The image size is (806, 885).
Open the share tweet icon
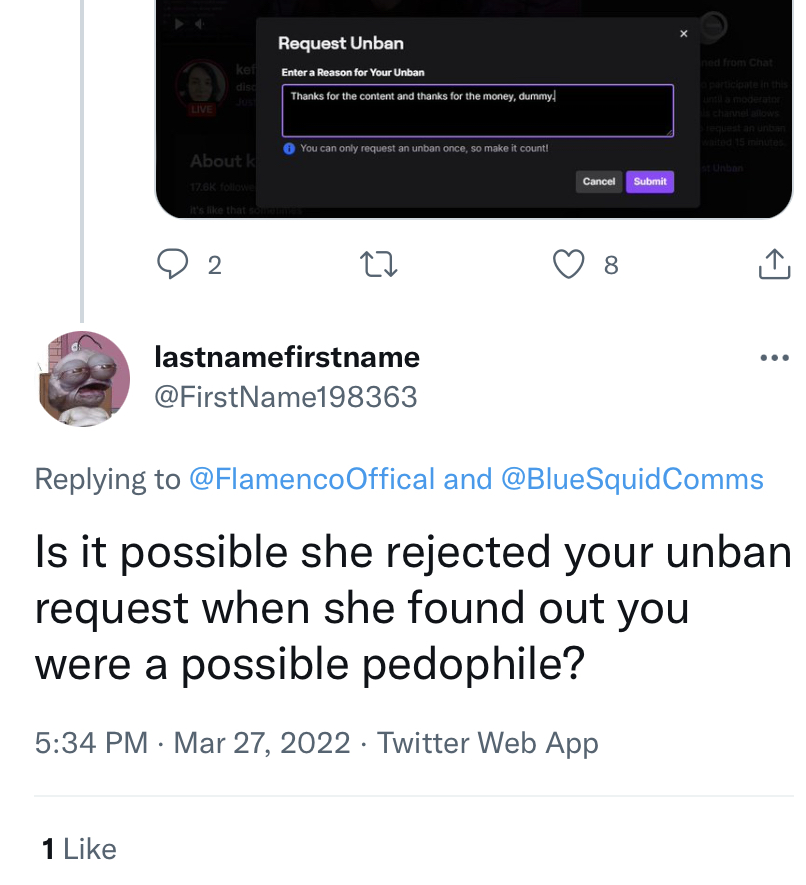(774, 264)
